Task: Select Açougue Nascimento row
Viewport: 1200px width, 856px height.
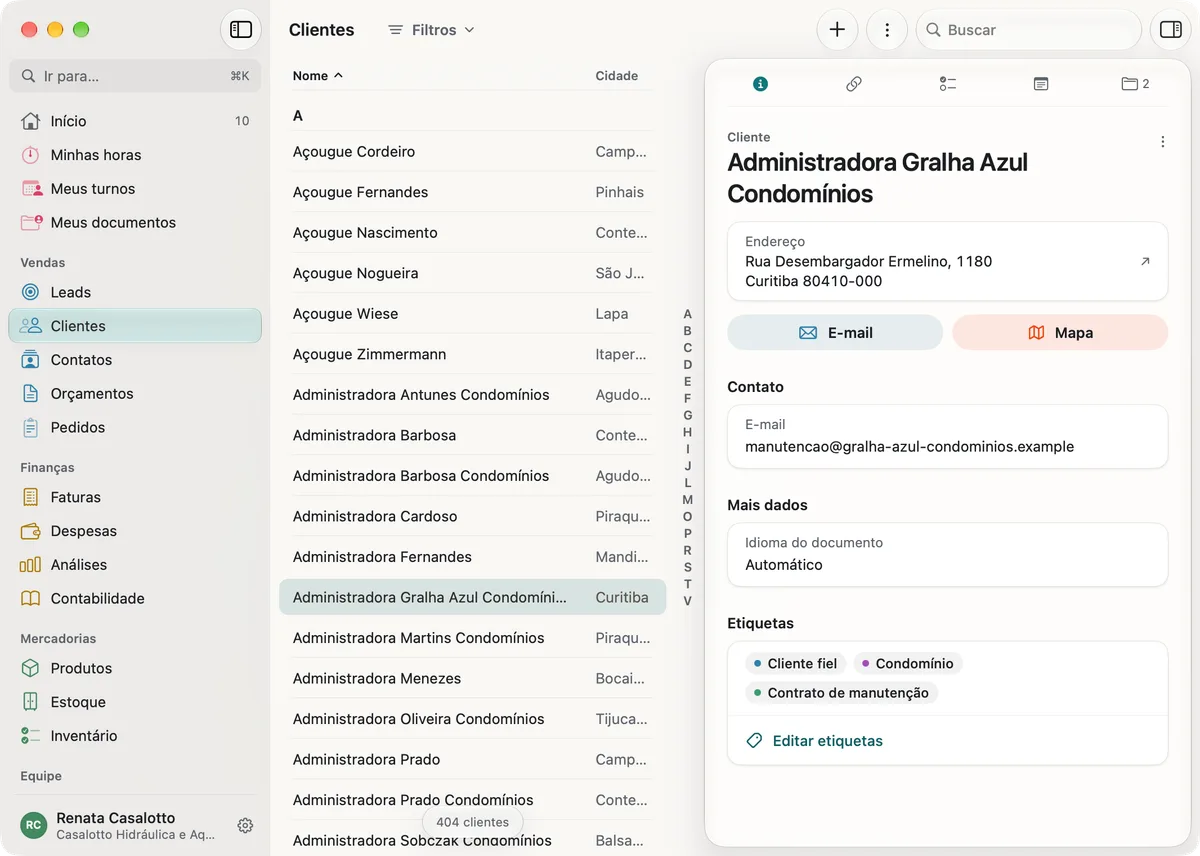Action: coord(472,233)
